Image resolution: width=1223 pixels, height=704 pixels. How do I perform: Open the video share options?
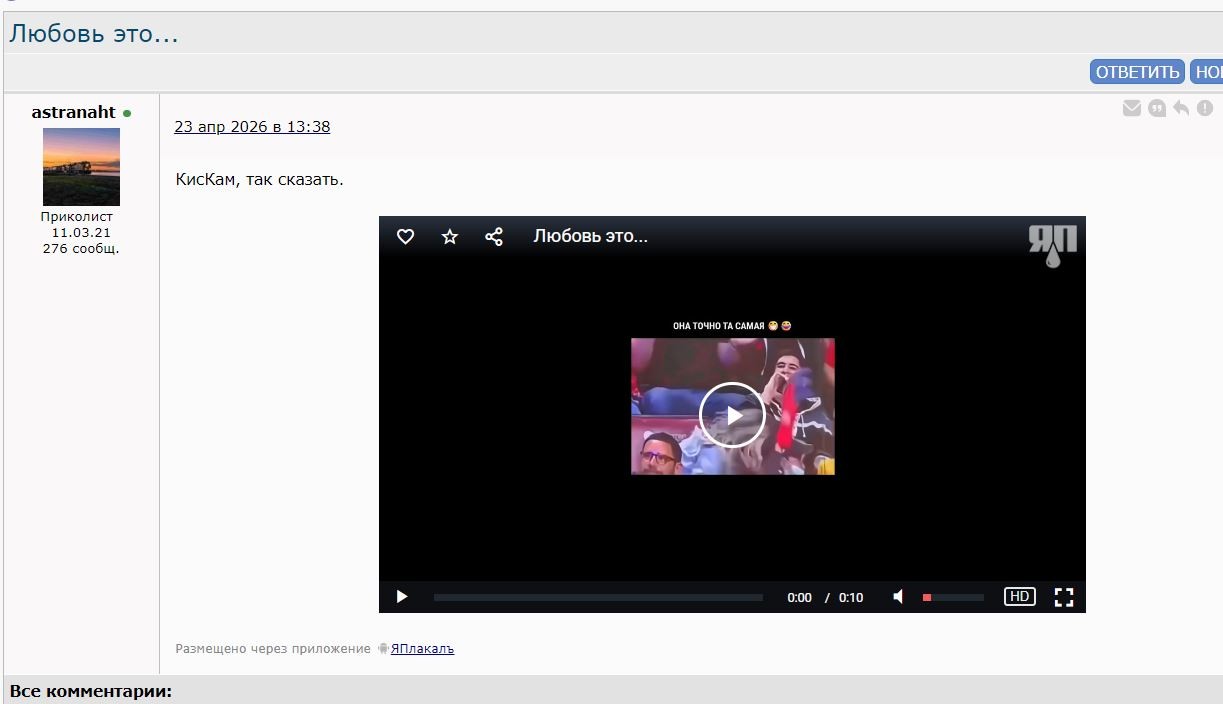[494, 237]
